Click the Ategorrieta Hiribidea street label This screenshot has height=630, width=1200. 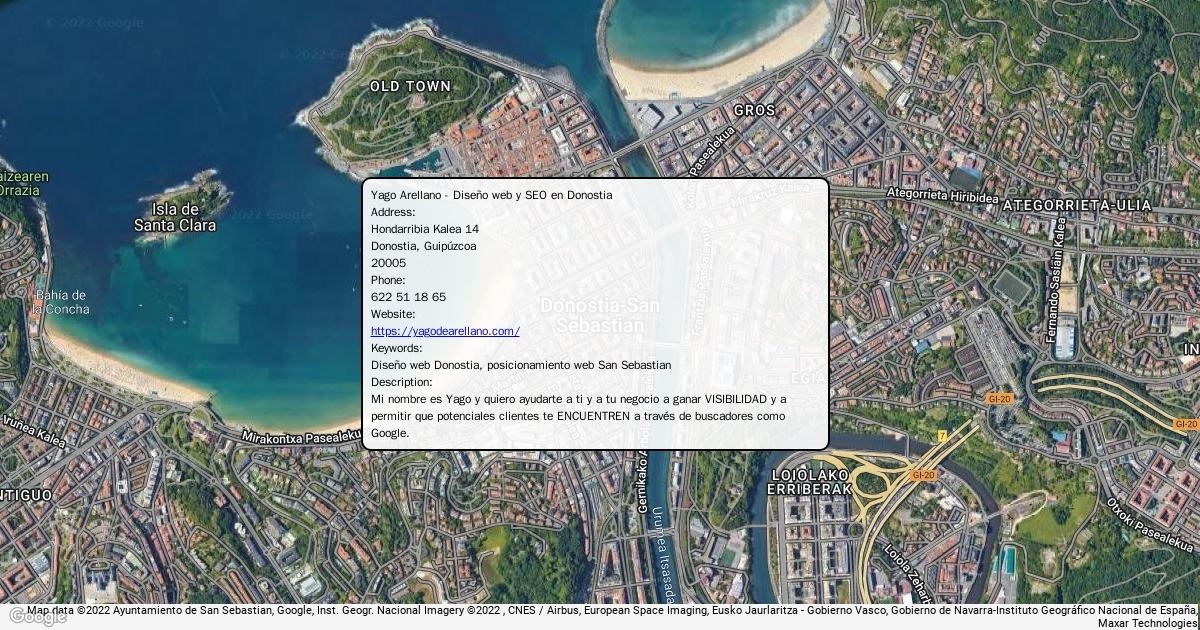(x=943, y=197)
